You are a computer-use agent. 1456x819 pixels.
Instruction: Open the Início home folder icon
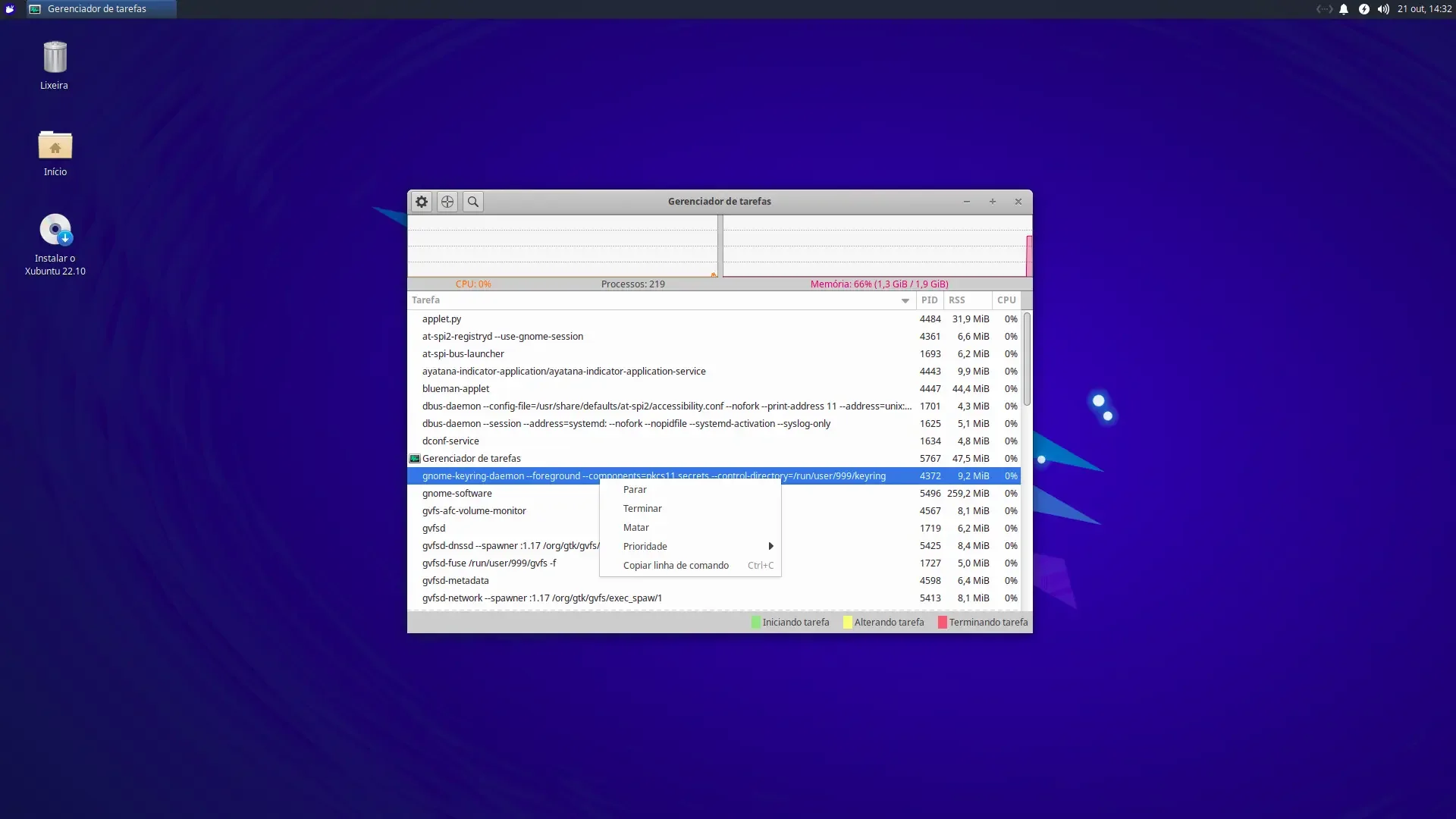click(55, 152)
